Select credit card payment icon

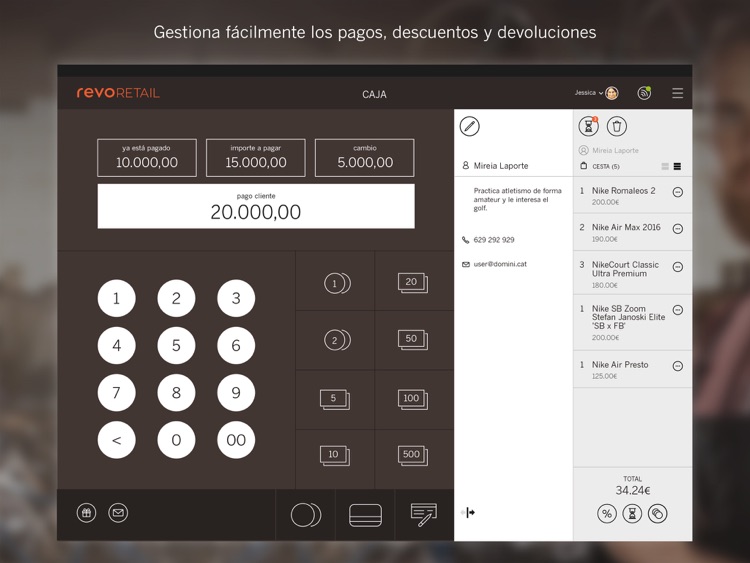365,515
